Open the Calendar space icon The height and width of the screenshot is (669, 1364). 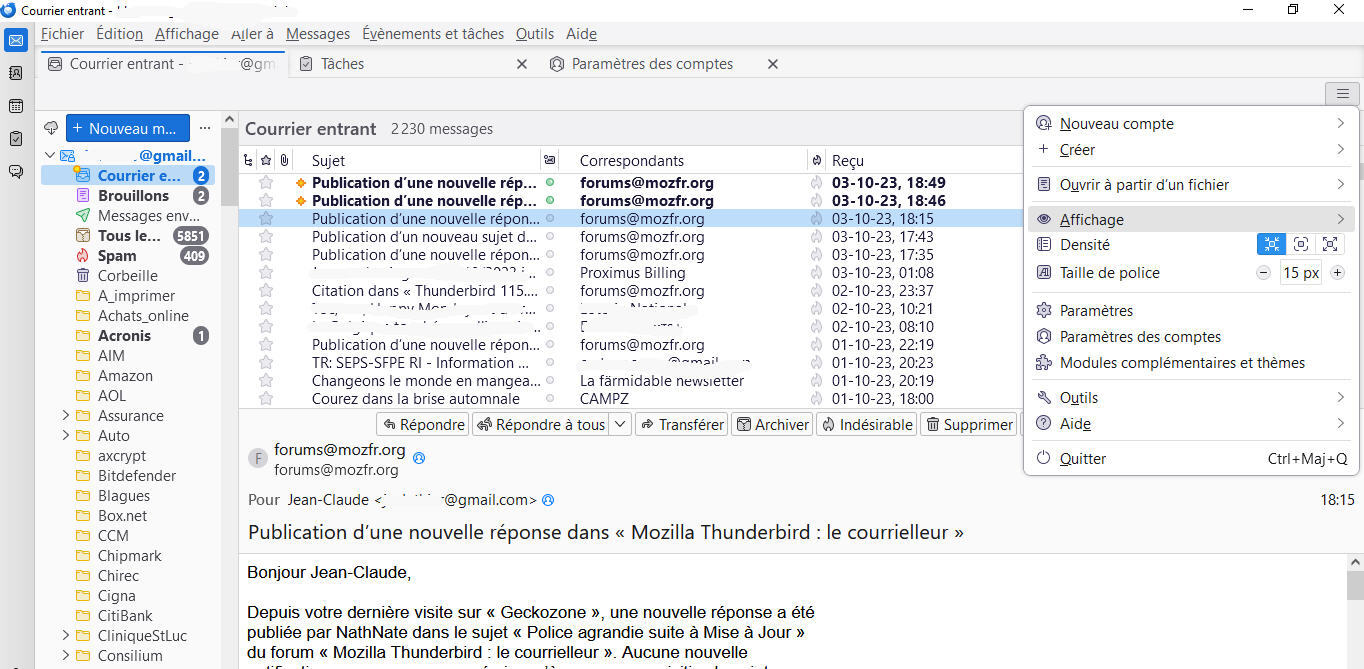tap(16, 106)
